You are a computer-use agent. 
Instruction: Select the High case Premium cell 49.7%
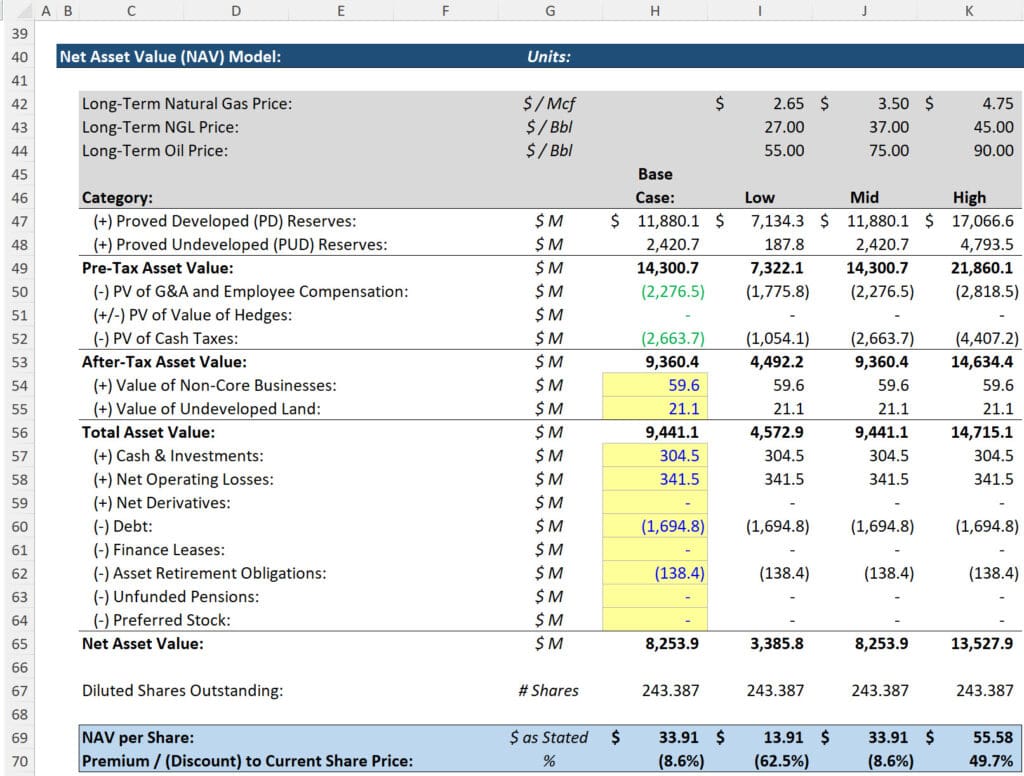pyautogui.click(x=990, y=758)
